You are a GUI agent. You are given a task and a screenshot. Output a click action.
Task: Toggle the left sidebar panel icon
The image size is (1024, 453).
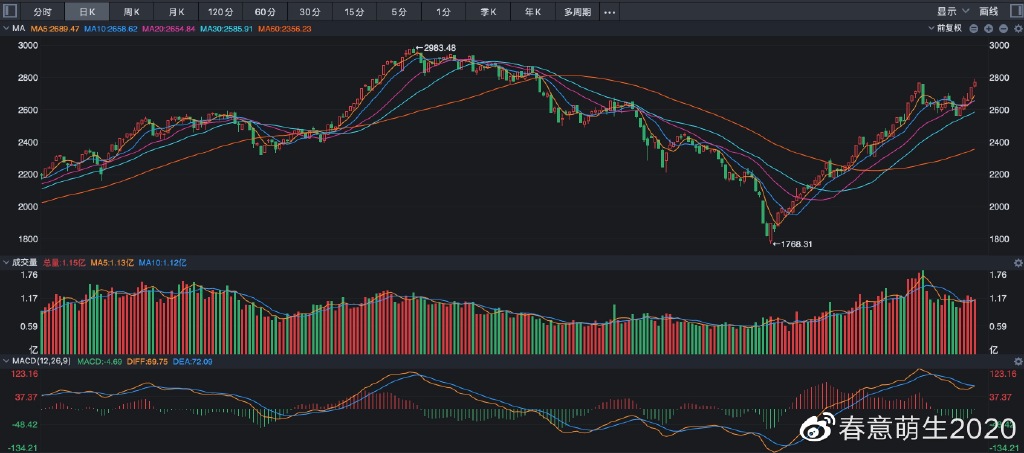[x=9, y=12]
